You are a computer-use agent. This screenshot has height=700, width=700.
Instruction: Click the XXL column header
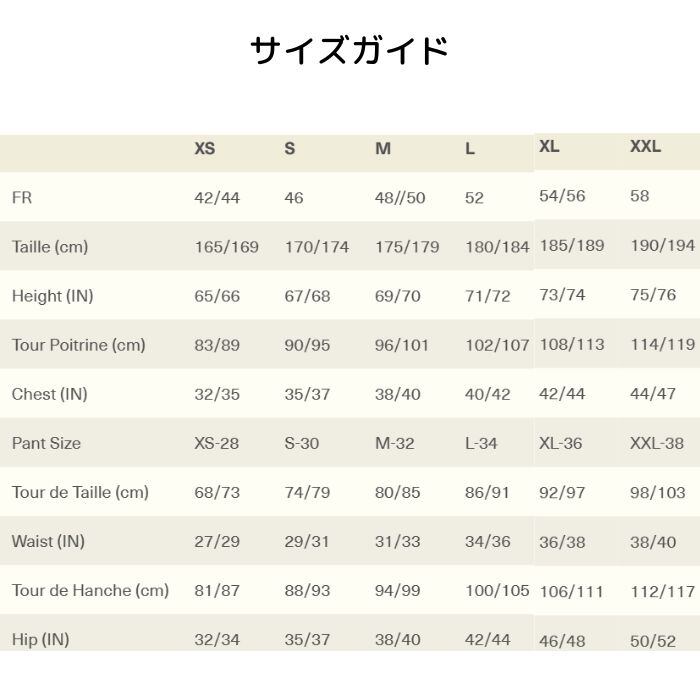click(645, 147)
